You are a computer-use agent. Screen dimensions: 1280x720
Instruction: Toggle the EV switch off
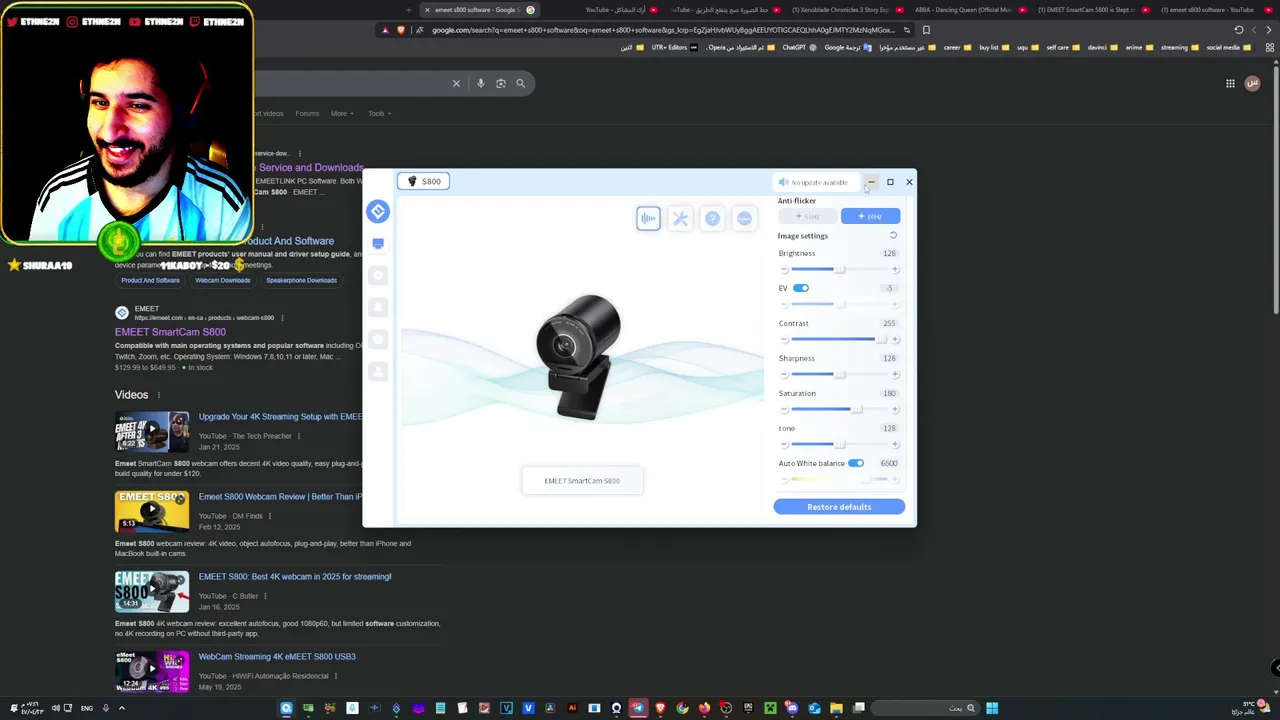point(801,288)
